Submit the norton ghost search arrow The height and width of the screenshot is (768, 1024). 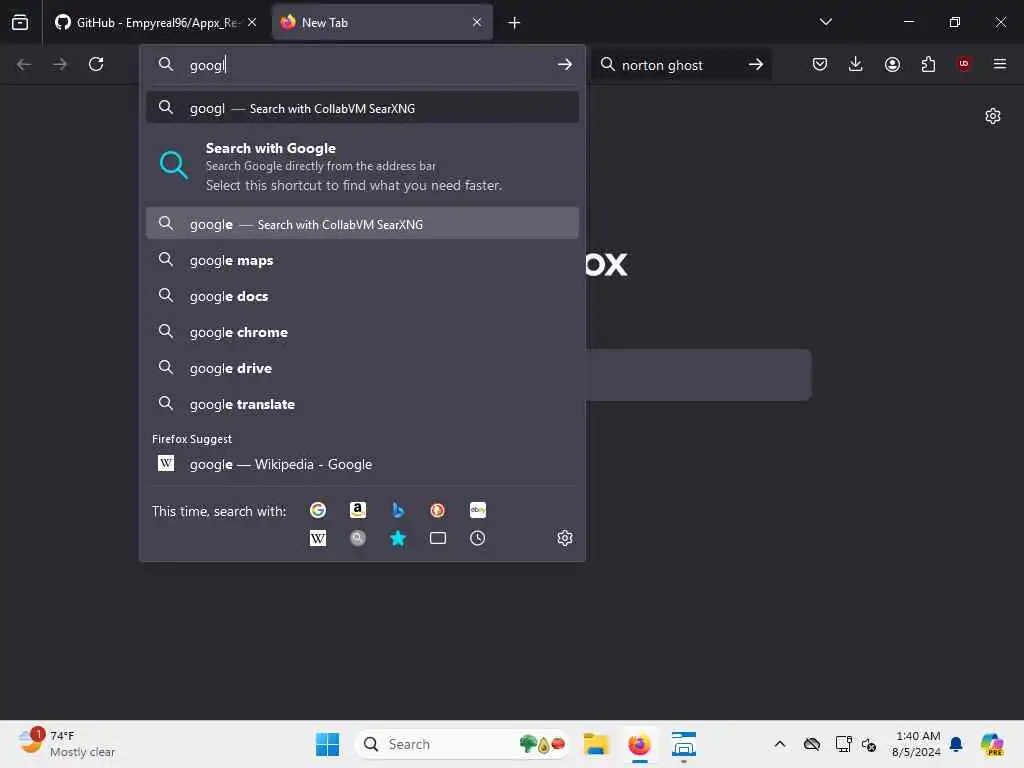756,65
